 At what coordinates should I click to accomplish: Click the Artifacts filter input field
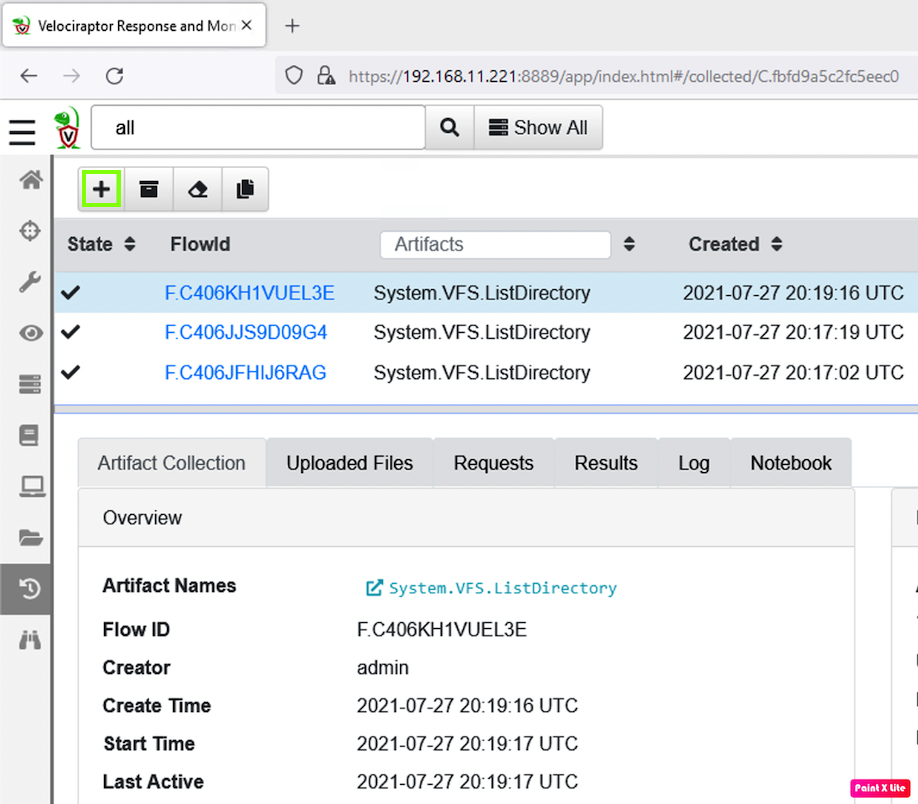(x=495, y=244)
